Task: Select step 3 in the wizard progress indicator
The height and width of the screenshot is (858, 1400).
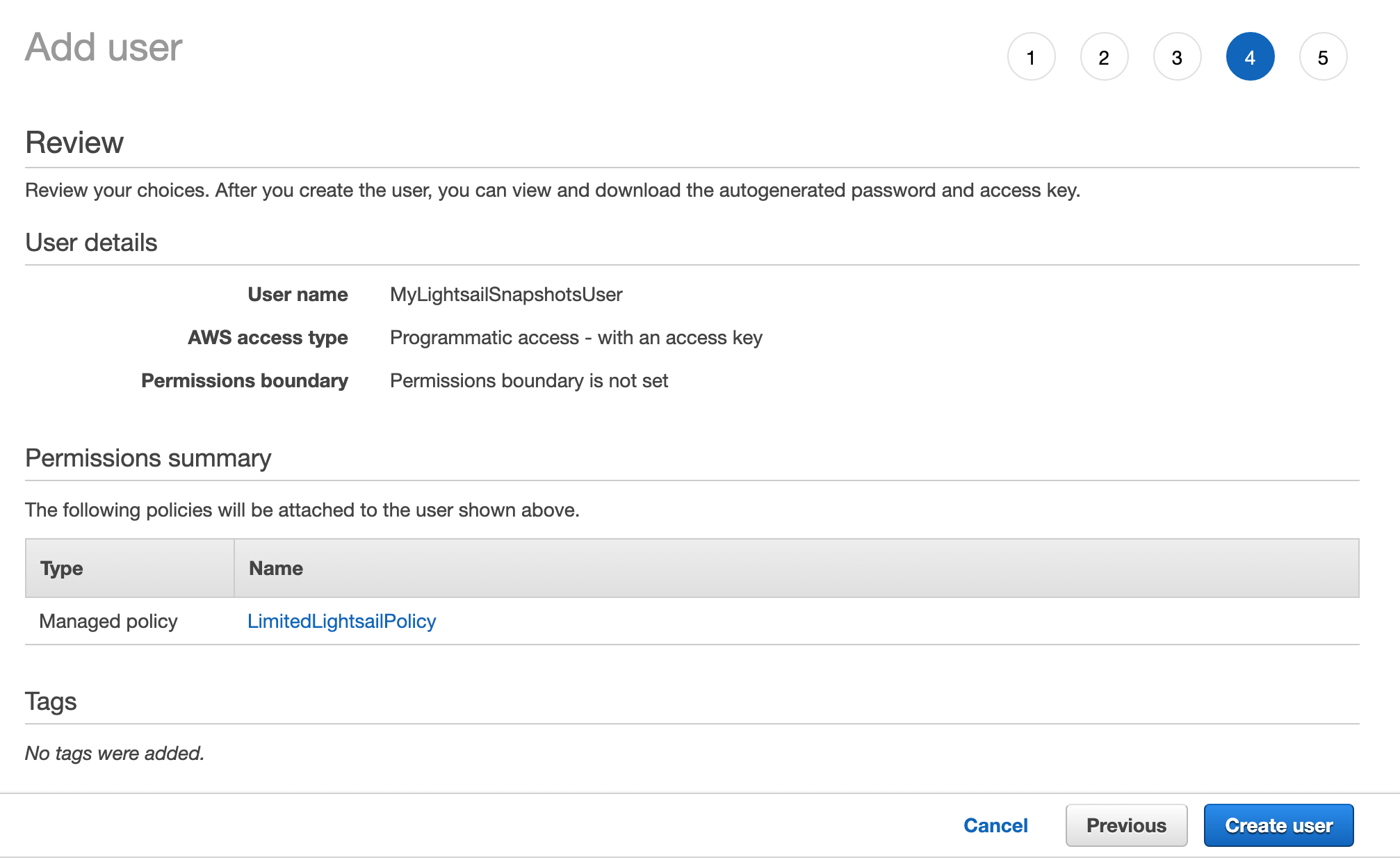Action: 1177,57
